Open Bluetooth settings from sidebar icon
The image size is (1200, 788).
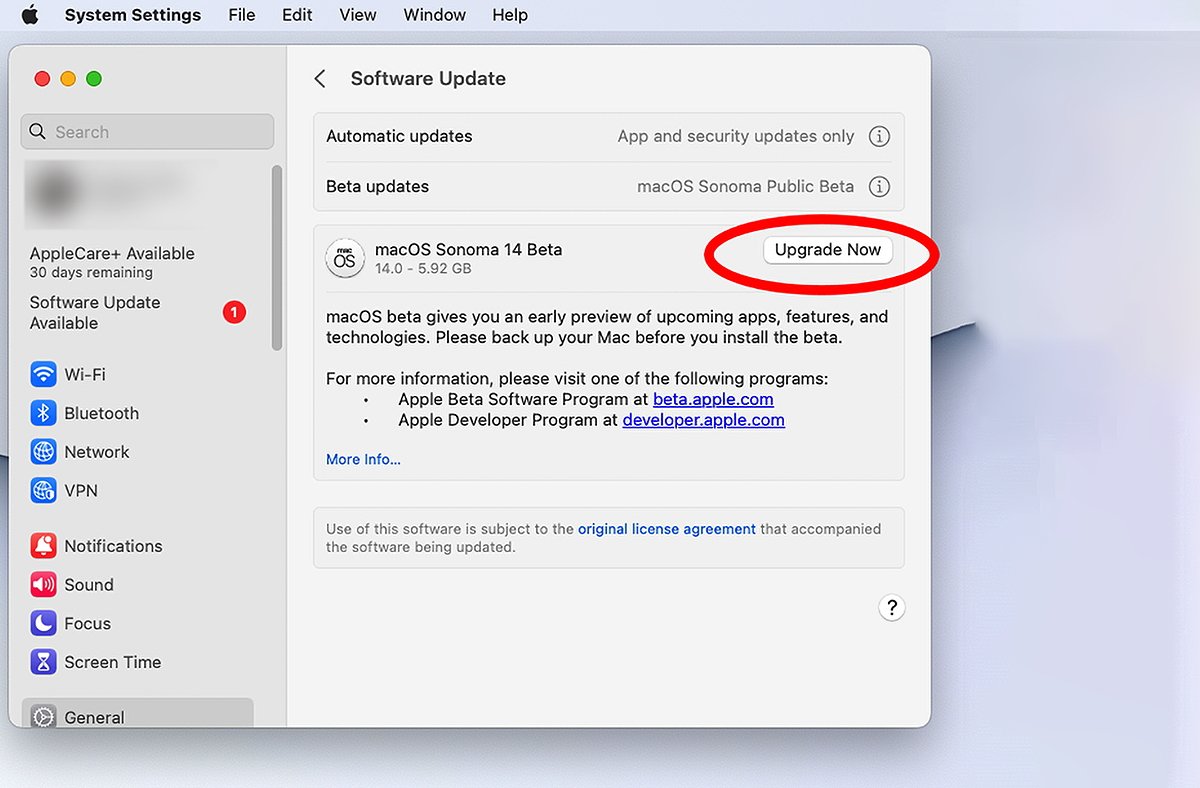click(x=43, y=413)
